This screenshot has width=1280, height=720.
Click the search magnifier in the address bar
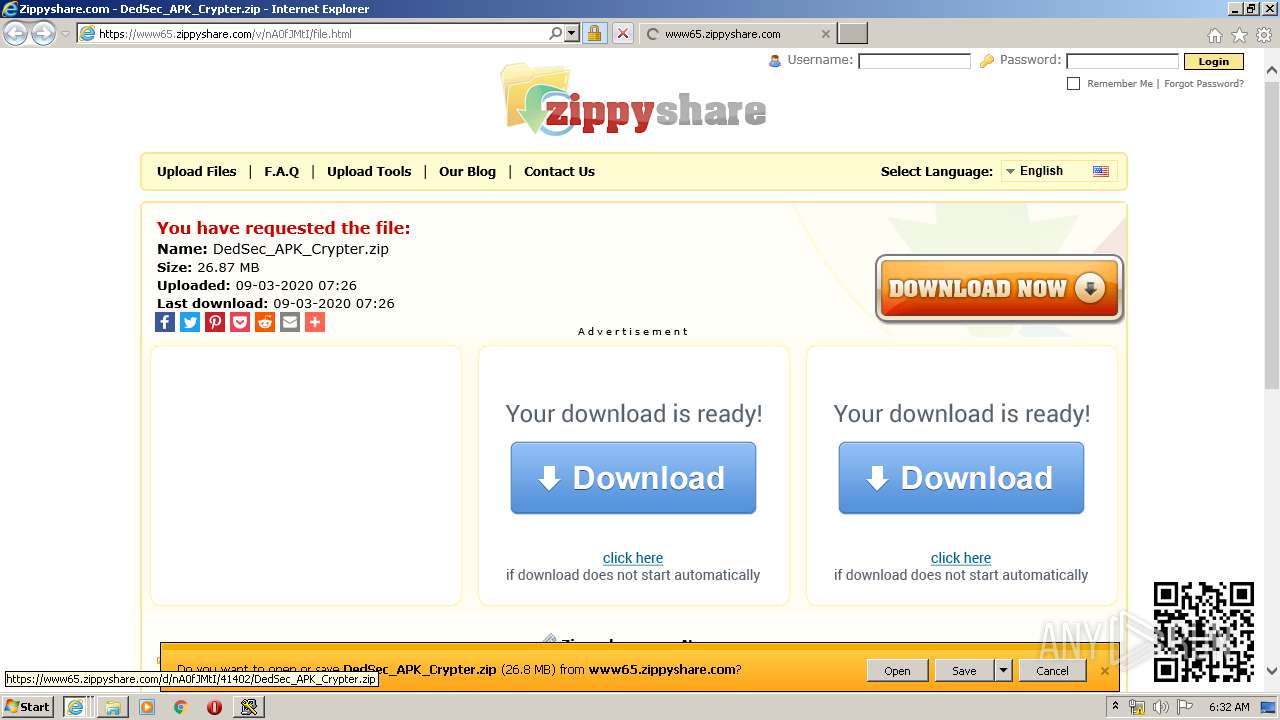point(556,33)
